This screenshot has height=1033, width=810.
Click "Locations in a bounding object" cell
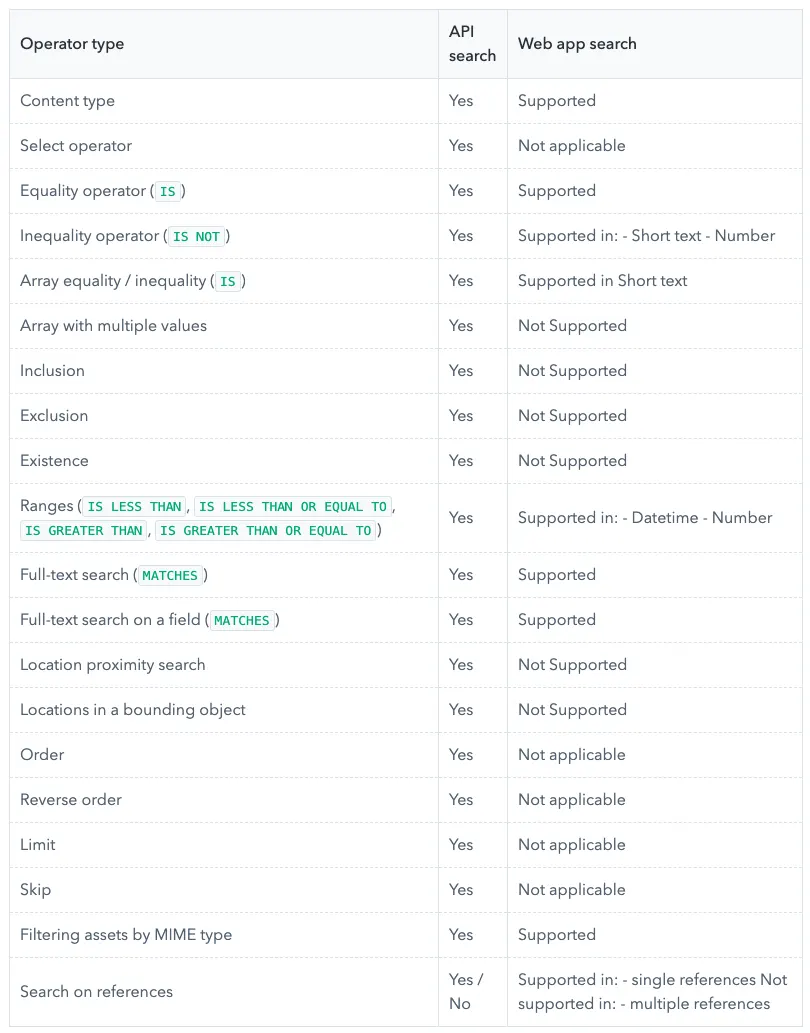click(x=132, y=710)
